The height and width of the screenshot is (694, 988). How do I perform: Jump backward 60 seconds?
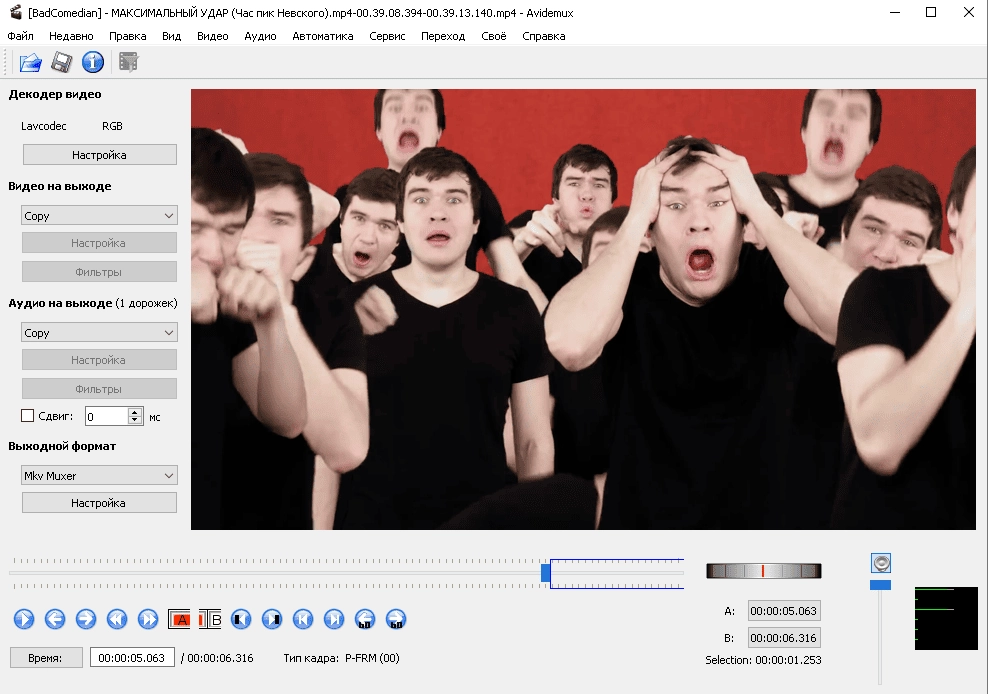point(365,619)
